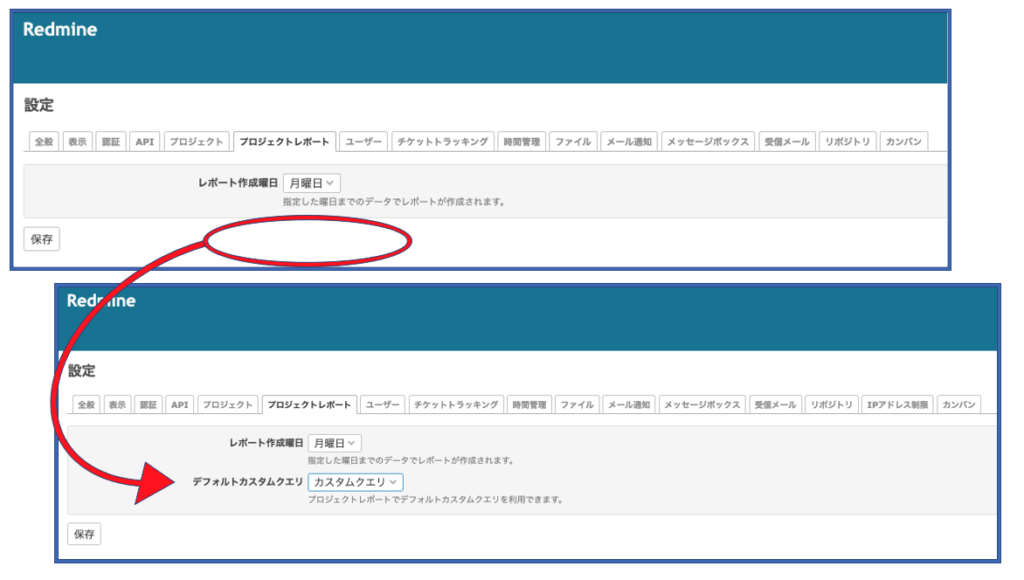Viewport: 1024px width, 580px height.
Task: Click 保存 button in lower window
Action: (84, 534)
